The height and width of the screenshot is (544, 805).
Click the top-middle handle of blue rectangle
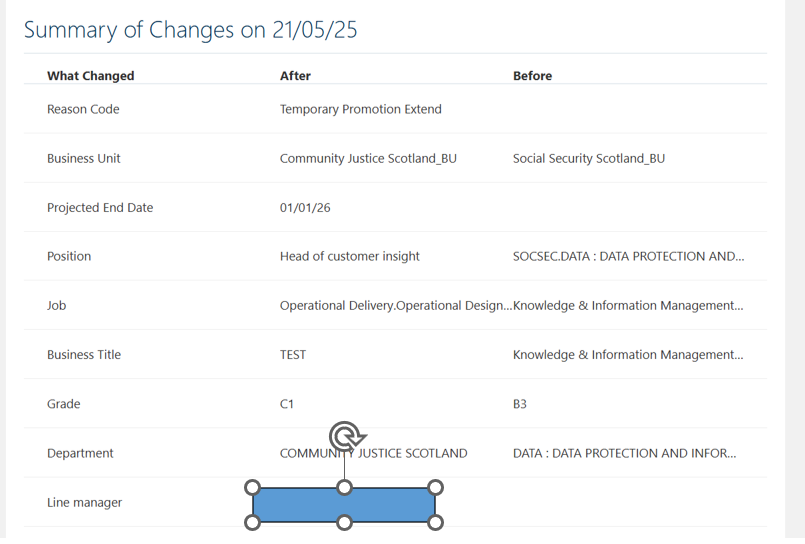(344, 488)
